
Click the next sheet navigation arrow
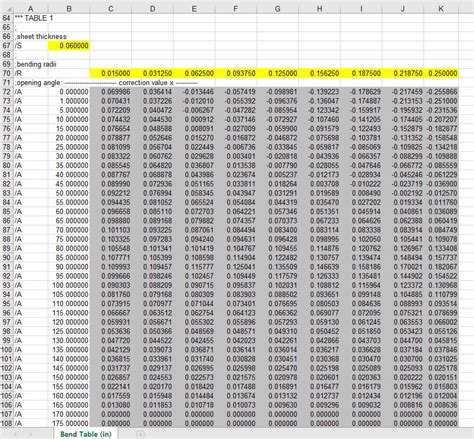[x=31, y=434]
